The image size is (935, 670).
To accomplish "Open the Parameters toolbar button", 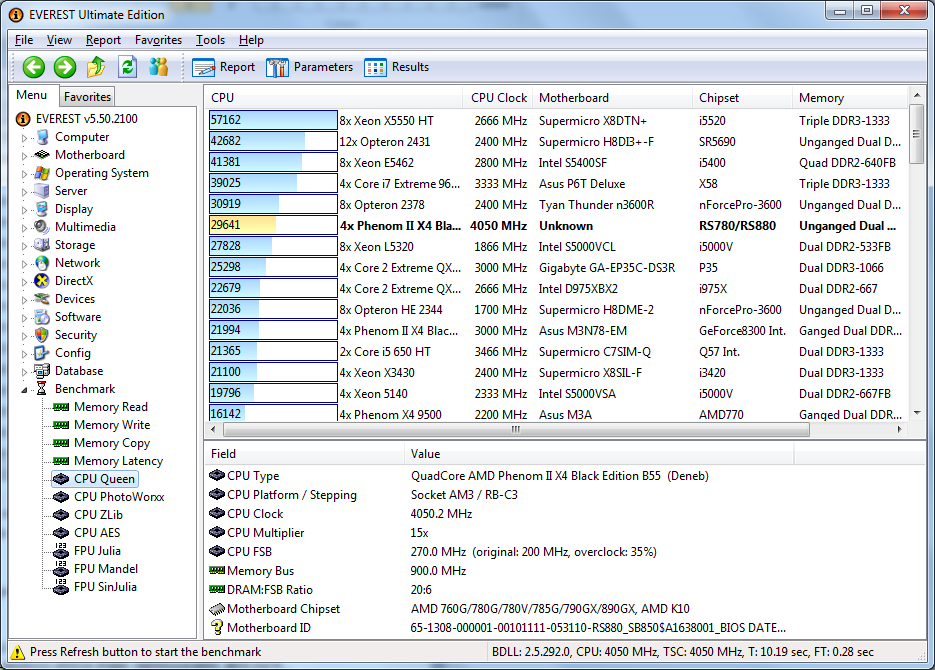I will click(310, 67).
